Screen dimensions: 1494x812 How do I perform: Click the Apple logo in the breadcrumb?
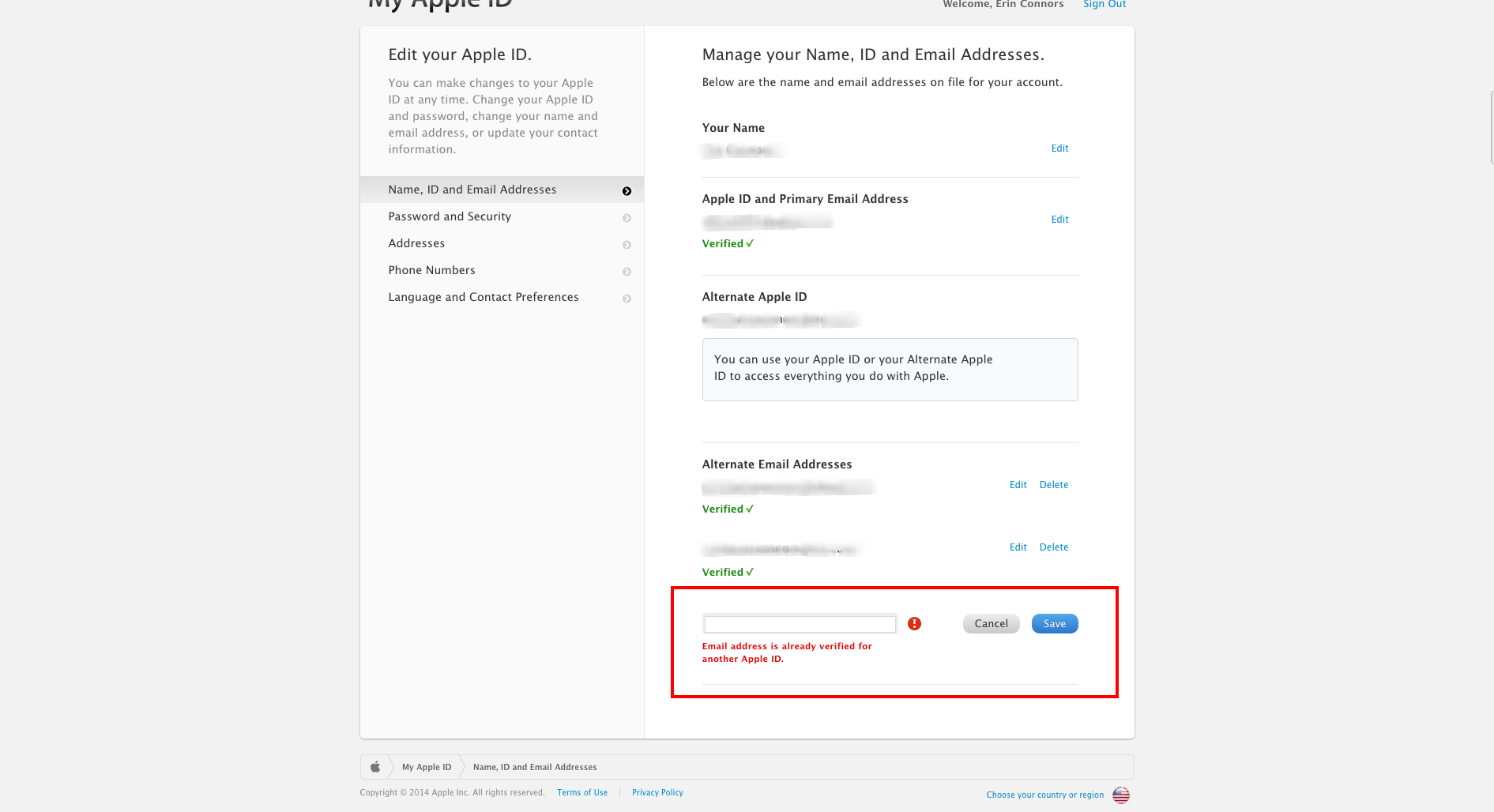(x=375, y=767)
